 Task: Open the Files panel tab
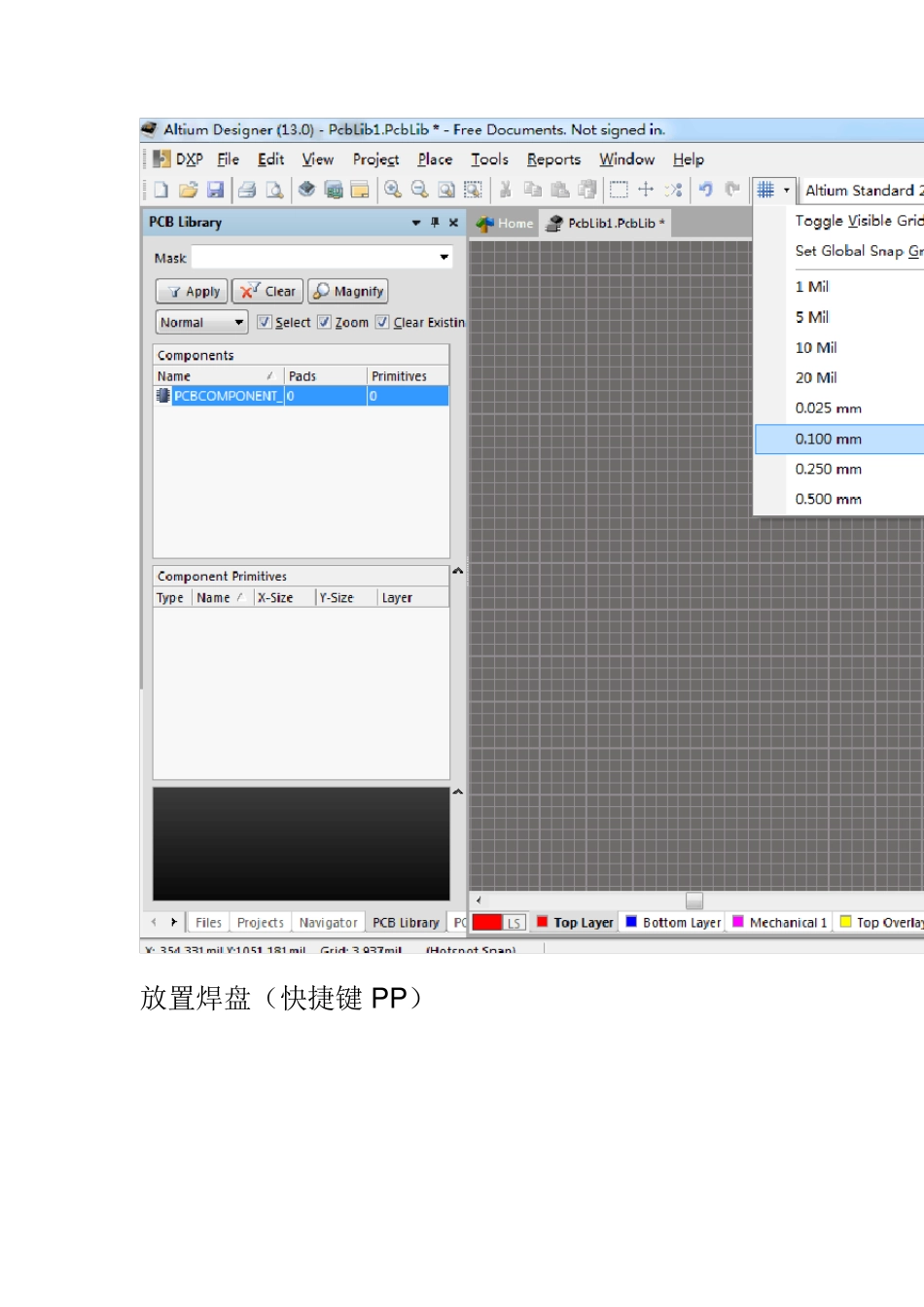208,923
